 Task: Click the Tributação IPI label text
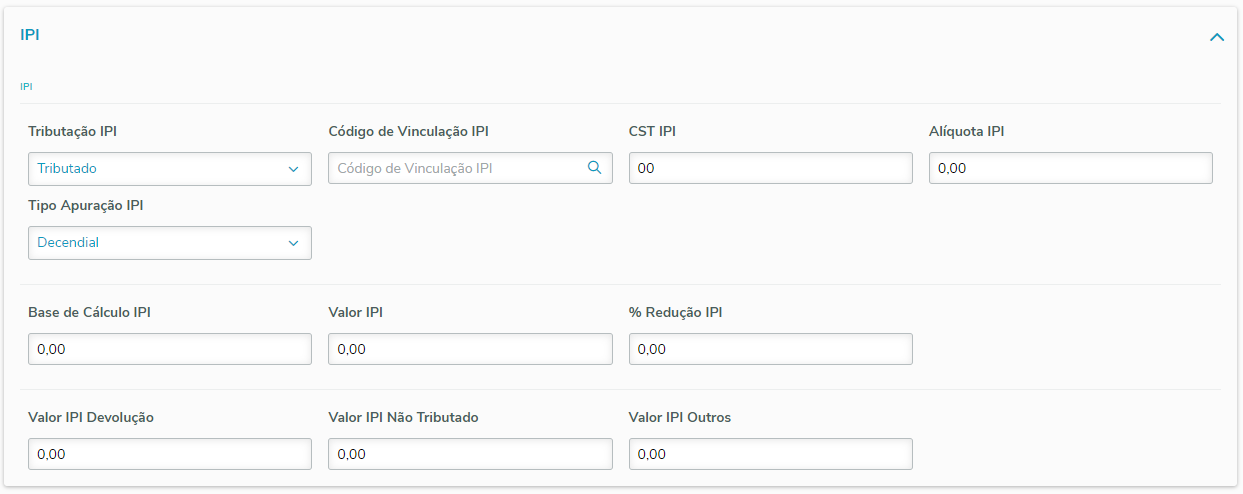coord(79,132)
